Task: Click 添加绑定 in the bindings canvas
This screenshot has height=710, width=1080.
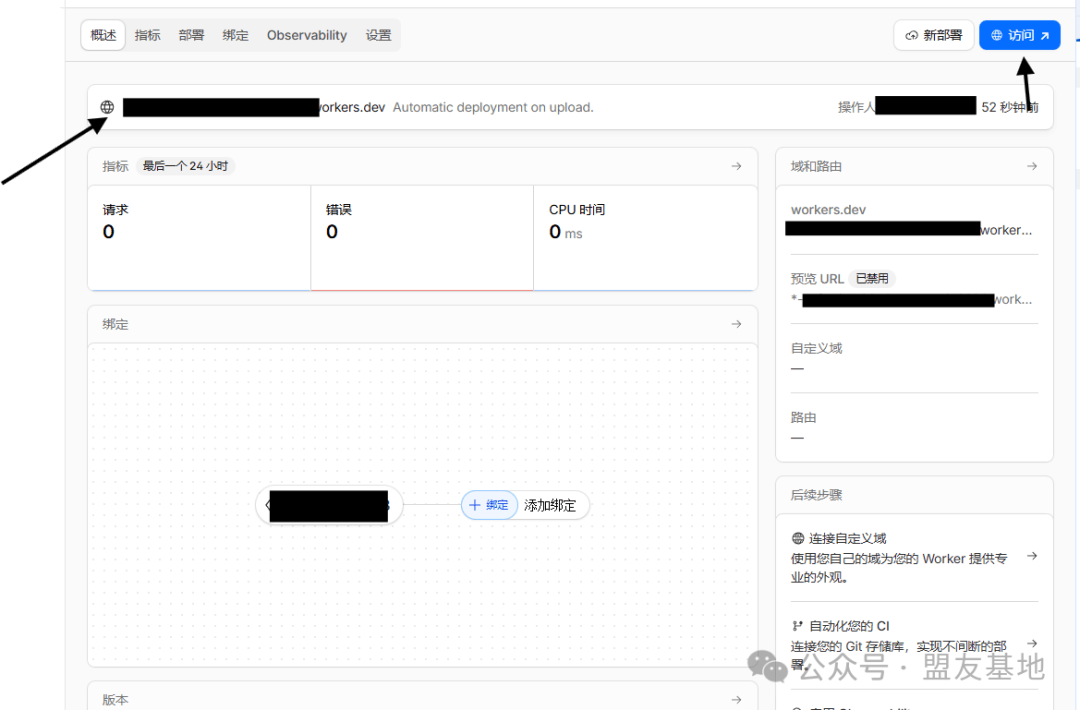Action: click(550, 505)
